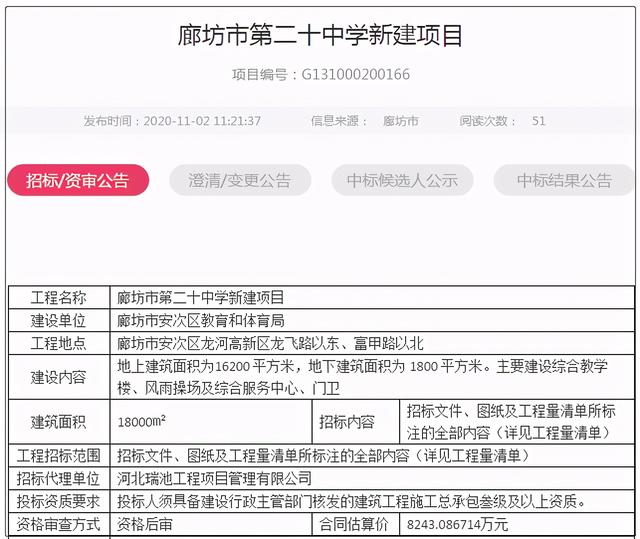Click the 工程地点 label cell
The image size is (640, 539).
click(59, 343)
